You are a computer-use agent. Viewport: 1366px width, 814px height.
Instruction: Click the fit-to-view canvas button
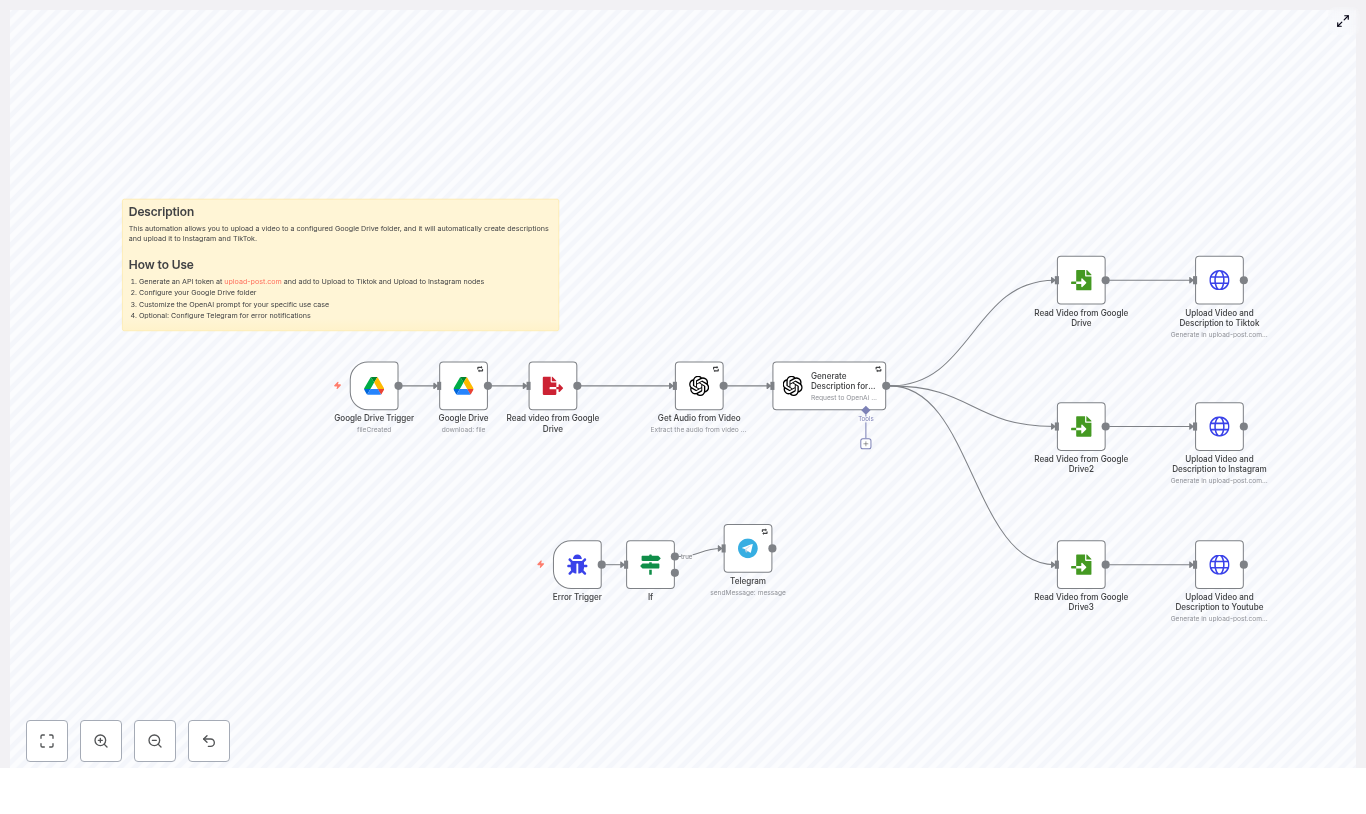click(47, 741)
